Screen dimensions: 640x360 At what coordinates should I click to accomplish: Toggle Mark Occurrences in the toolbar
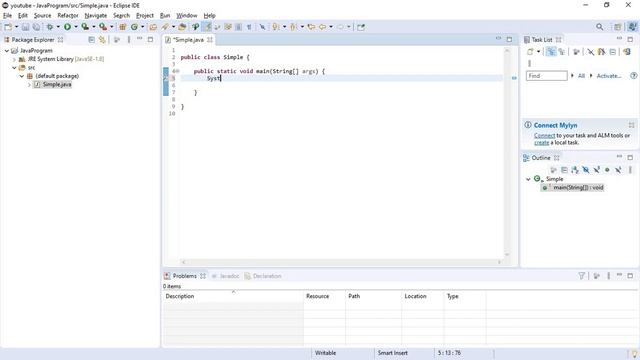click(208, 27)
